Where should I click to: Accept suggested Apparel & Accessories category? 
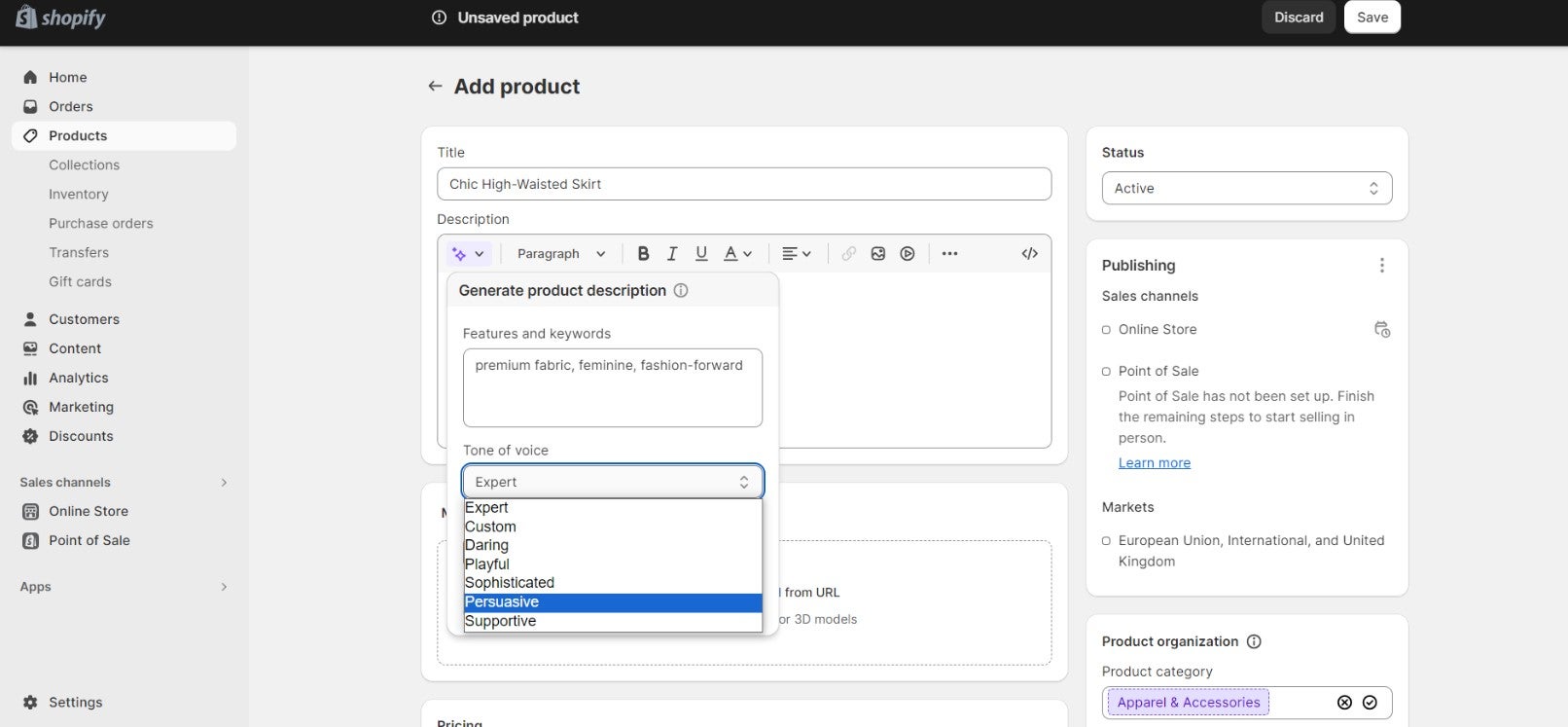click(x=1370, y=703)
